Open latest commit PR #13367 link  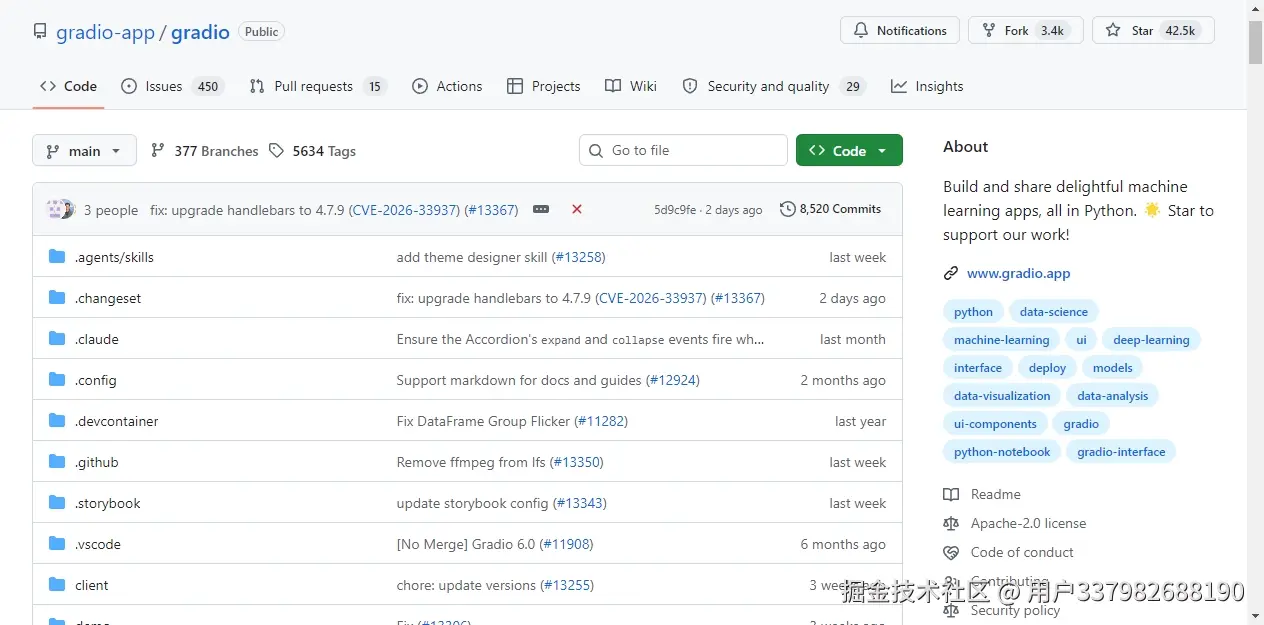click(491, 210)
